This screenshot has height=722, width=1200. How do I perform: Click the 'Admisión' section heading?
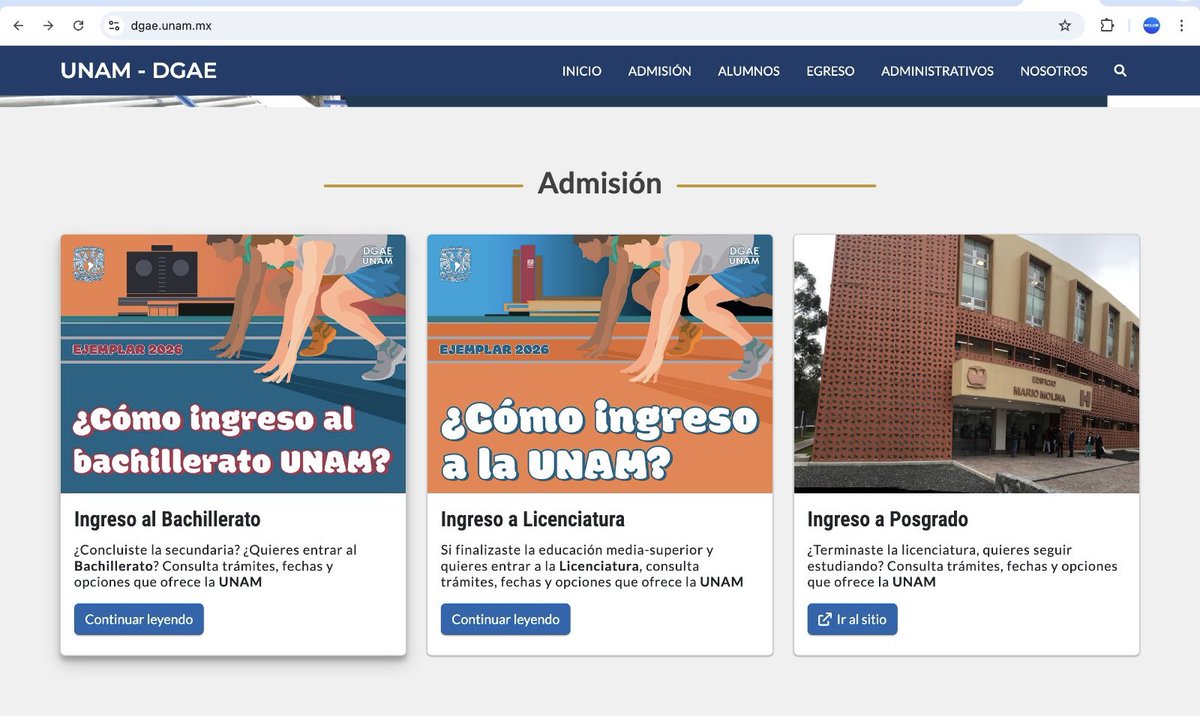(x=600, y=183)
